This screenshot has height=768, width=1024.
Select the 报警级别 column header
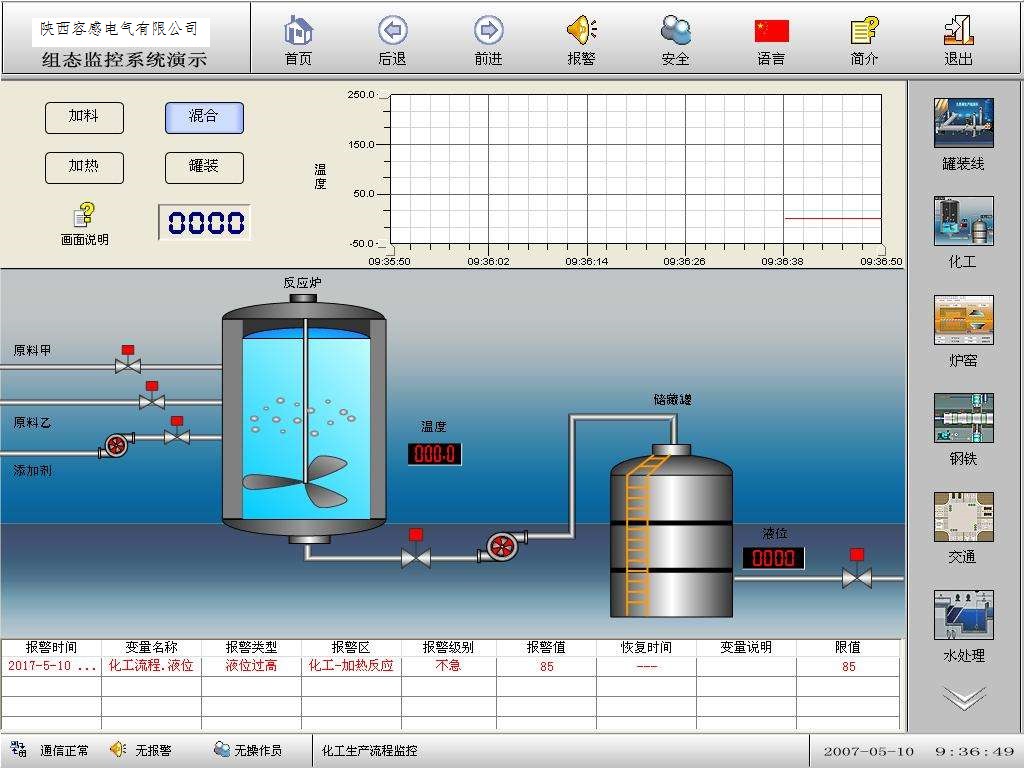[449, 647]
